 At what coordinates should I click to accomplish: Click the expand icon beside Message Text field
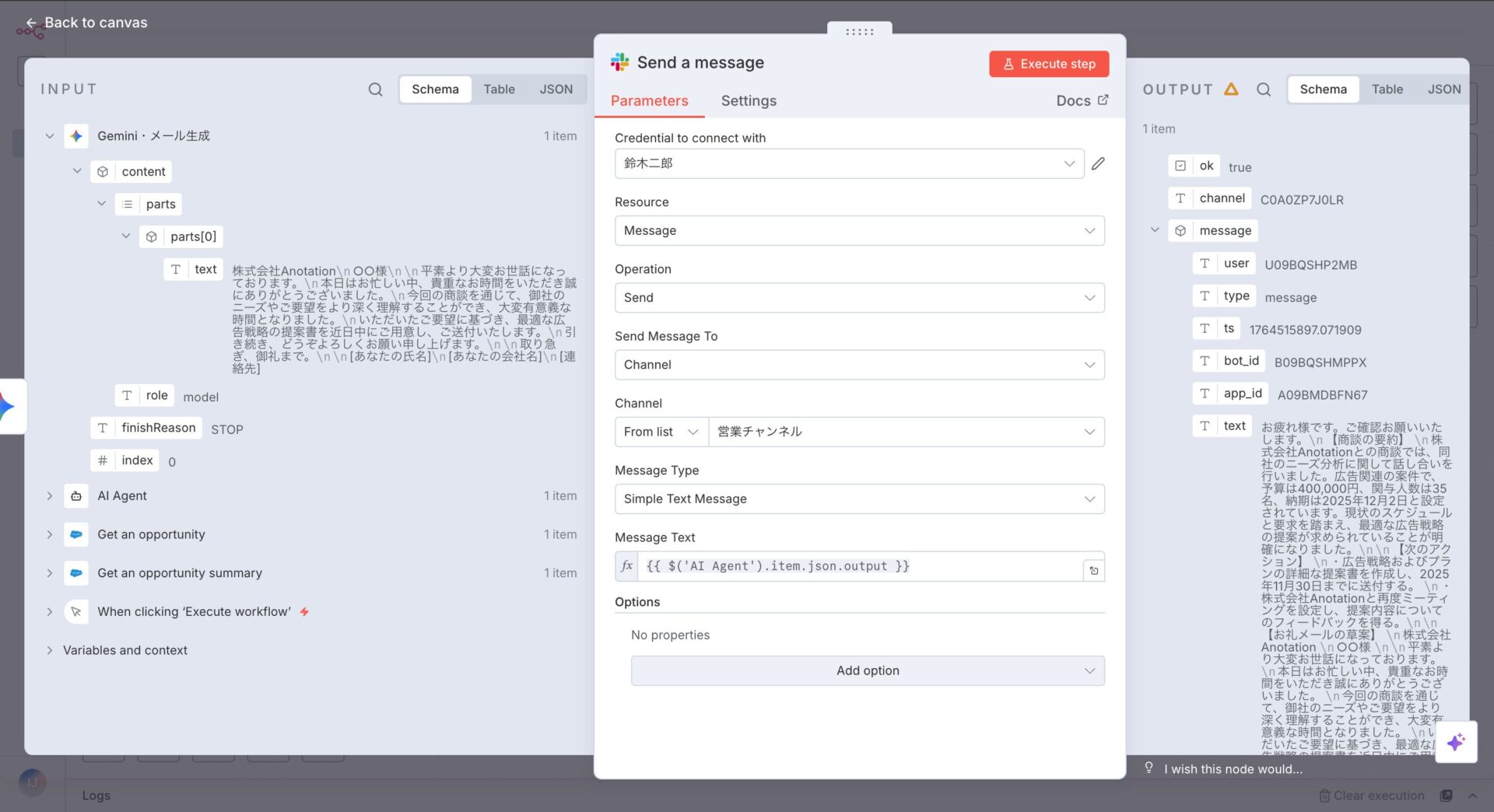[1093, 570]
